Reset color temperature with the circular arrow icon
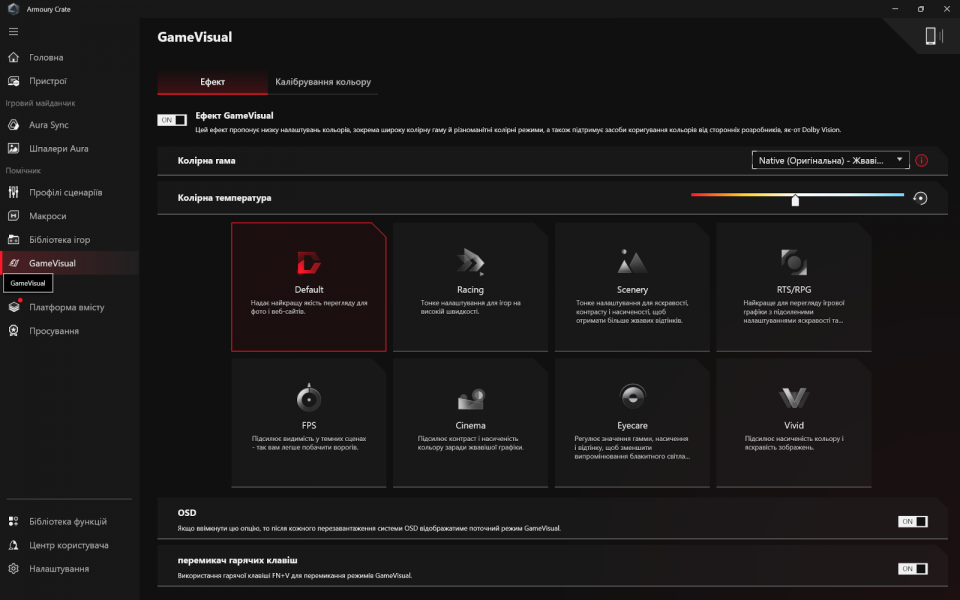The image size is (960, 600). click(920, 198)
